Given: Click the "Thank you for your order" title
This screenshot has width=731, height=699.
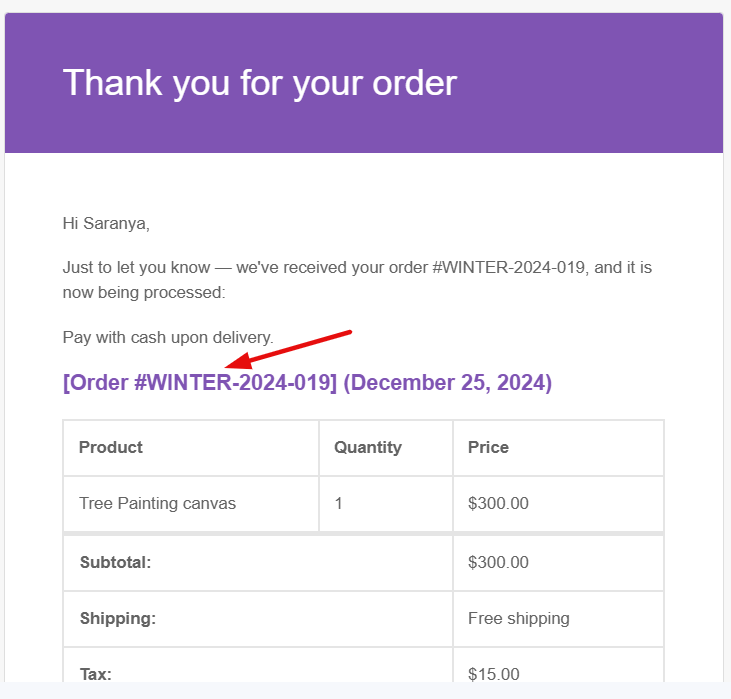Looking at the screenshot, I should click(x=260, y=82).
